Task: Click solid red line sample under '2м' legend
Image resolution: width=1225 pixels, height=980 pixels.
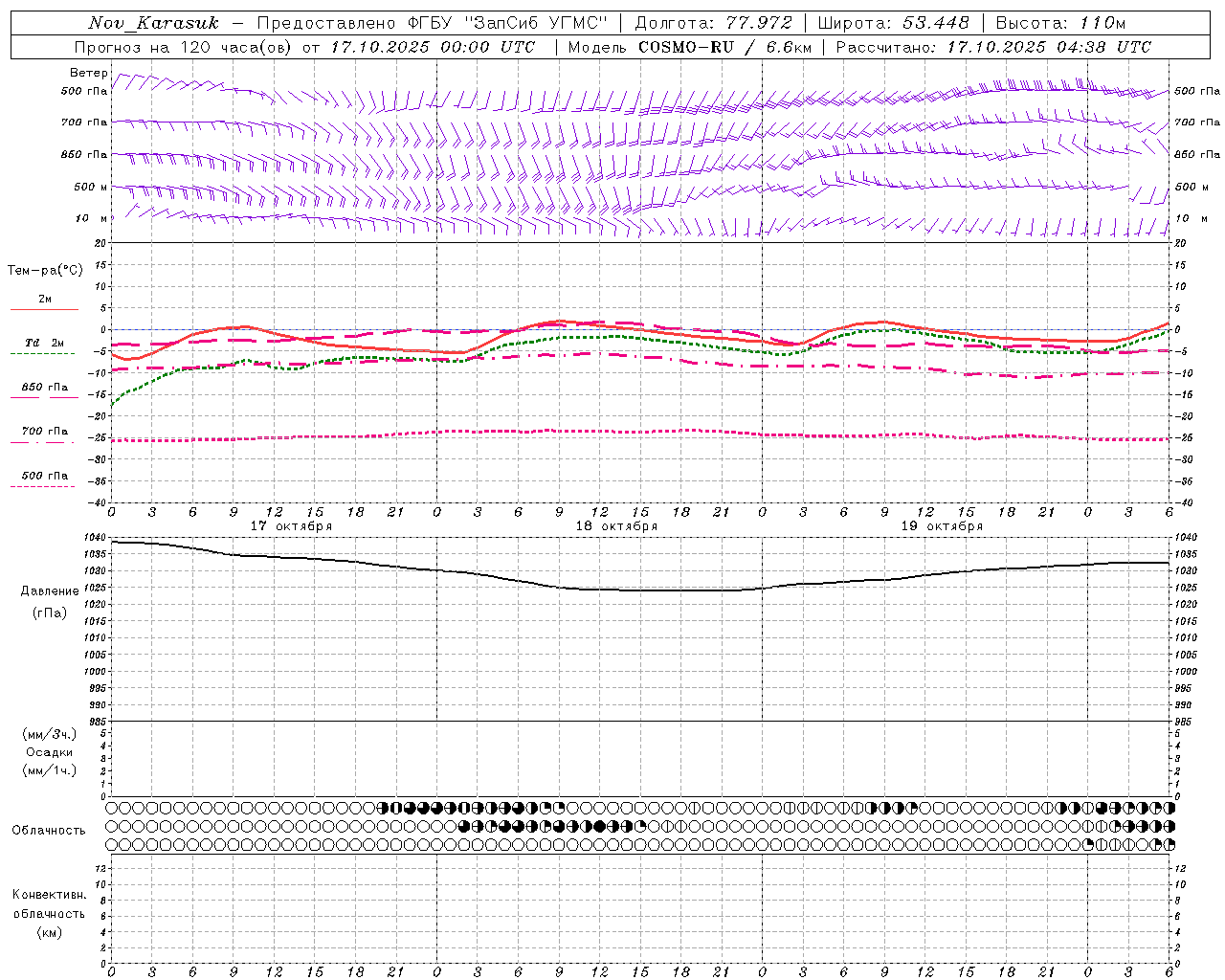Action: pos(44,309)
